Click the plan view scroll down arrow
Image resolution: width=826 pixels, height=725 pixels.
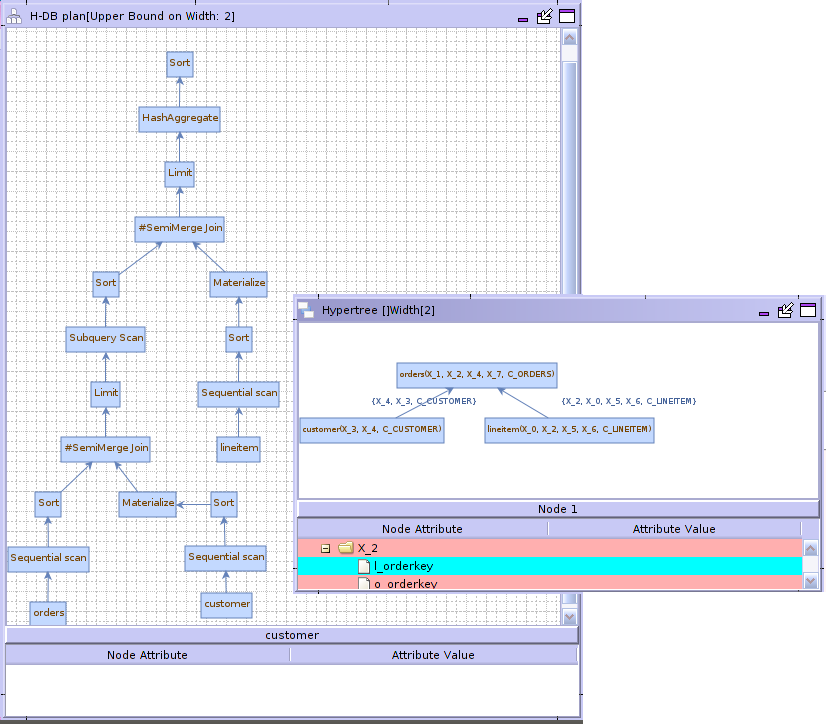569,616
